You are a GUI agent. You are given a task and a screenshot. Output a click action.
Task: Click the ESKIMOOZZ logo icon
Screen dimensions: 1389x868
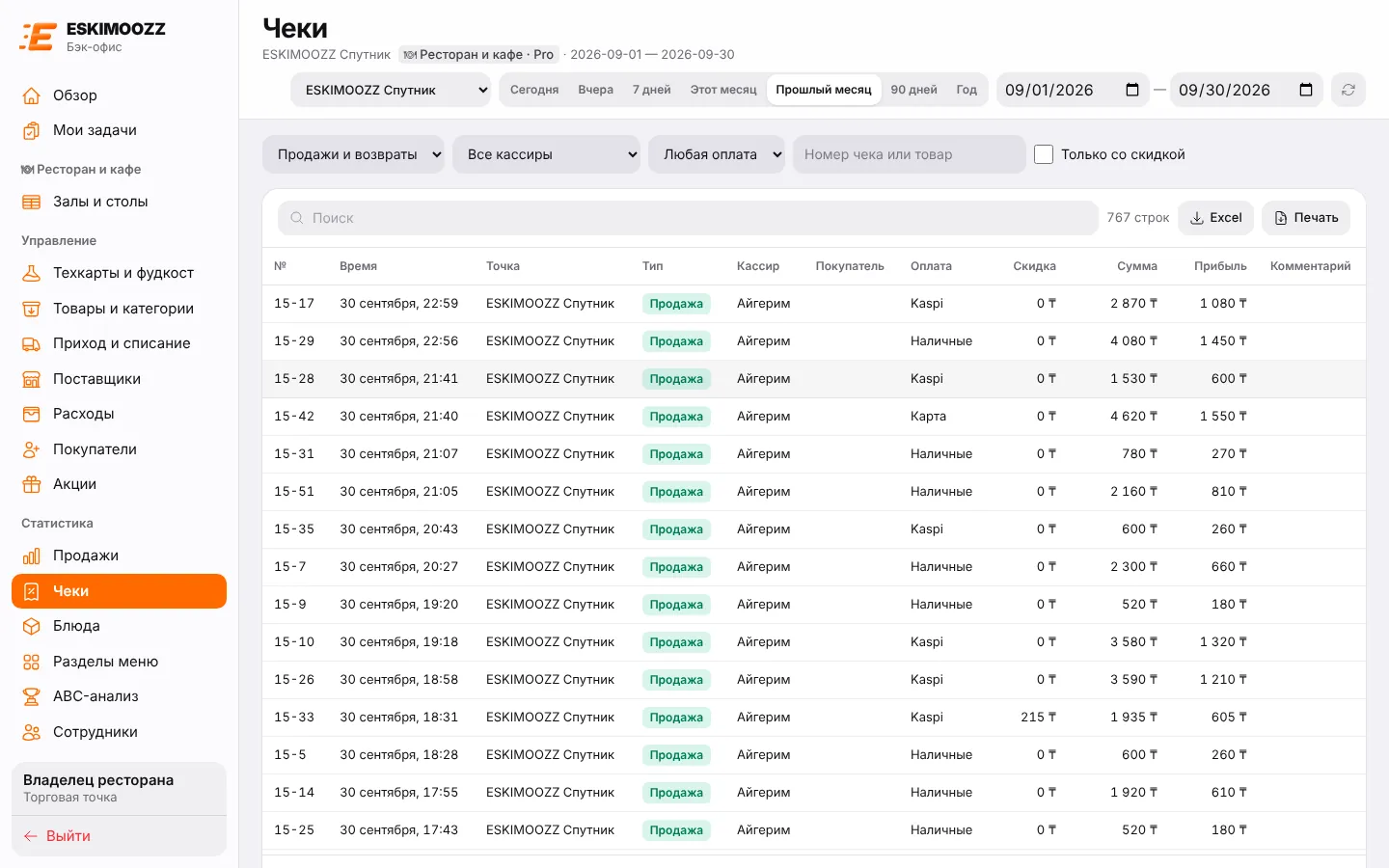point(38,37)
